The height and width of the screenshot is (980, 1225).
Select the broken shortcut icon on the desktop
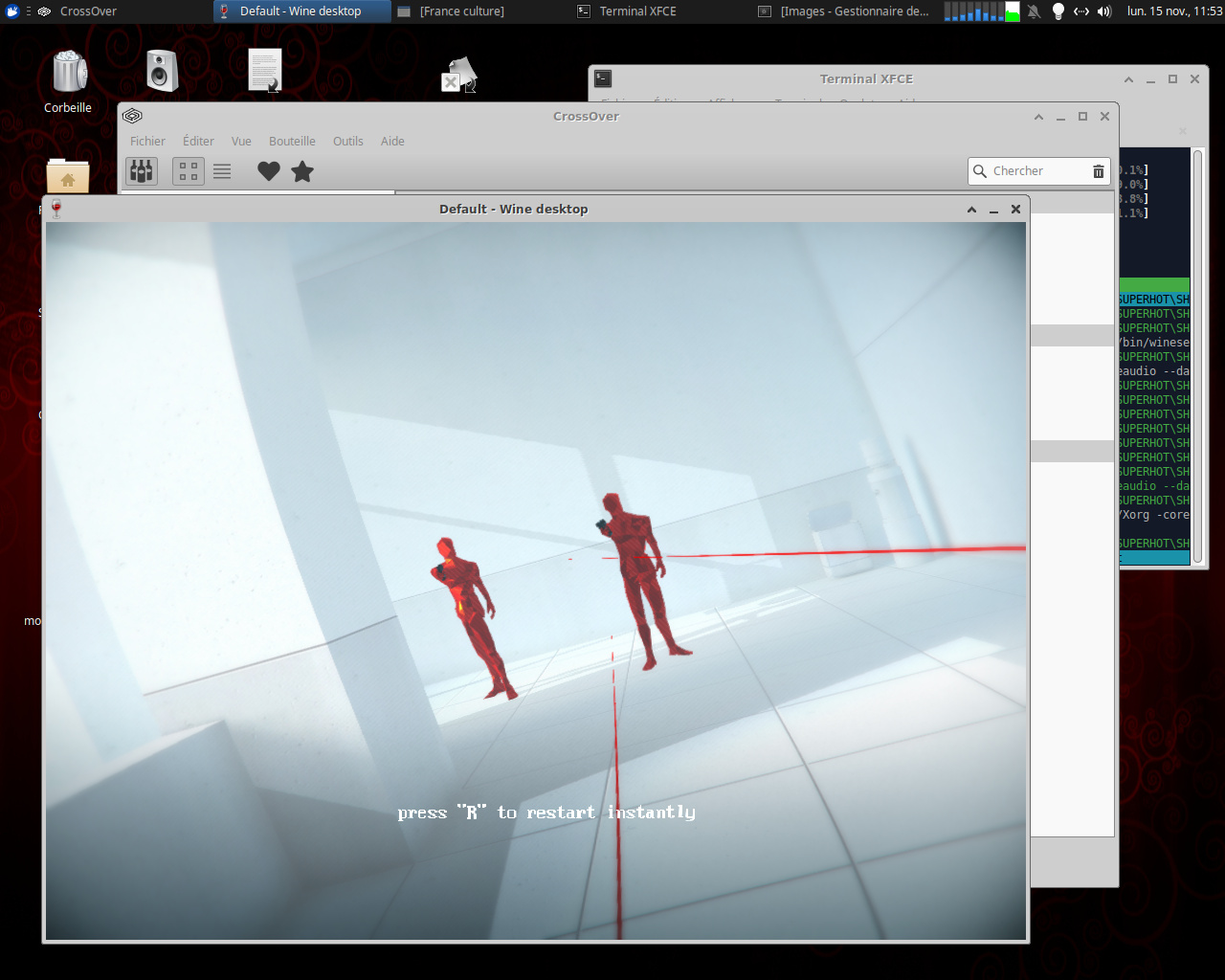[459, 75]
